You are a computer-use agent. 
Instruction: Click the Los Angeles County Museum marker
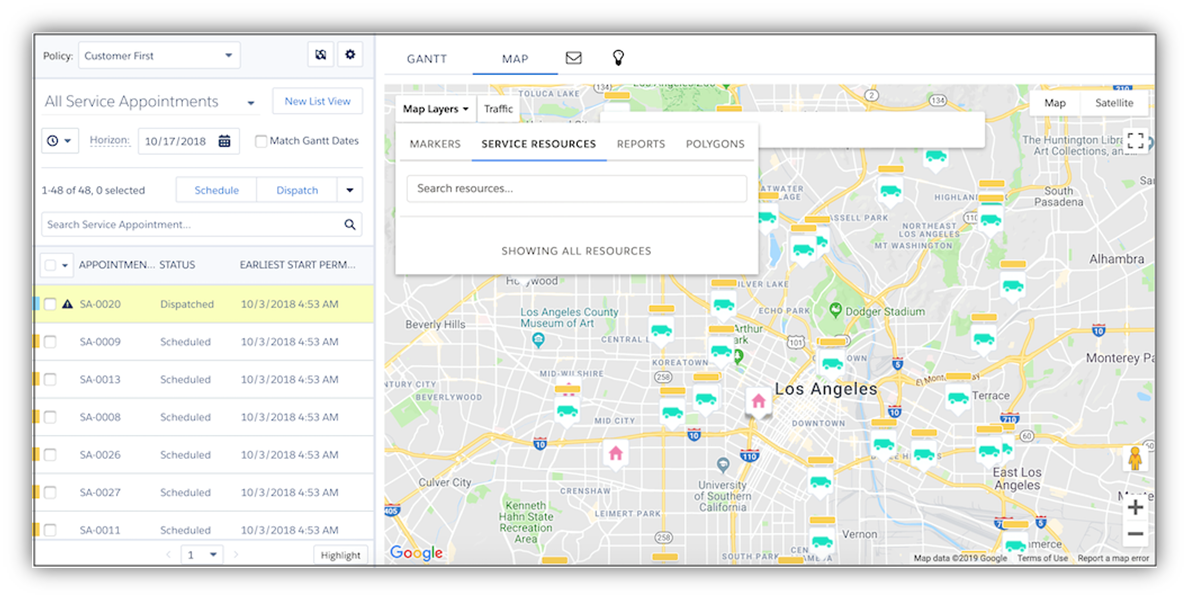pos(538,340)
